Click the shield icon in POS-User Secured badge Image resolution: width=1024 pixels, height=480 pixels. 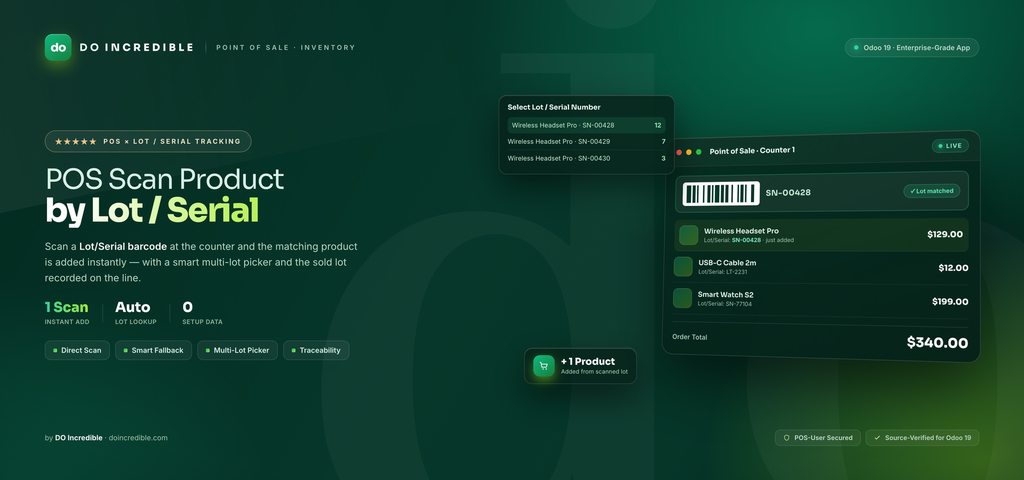point(787,438)
